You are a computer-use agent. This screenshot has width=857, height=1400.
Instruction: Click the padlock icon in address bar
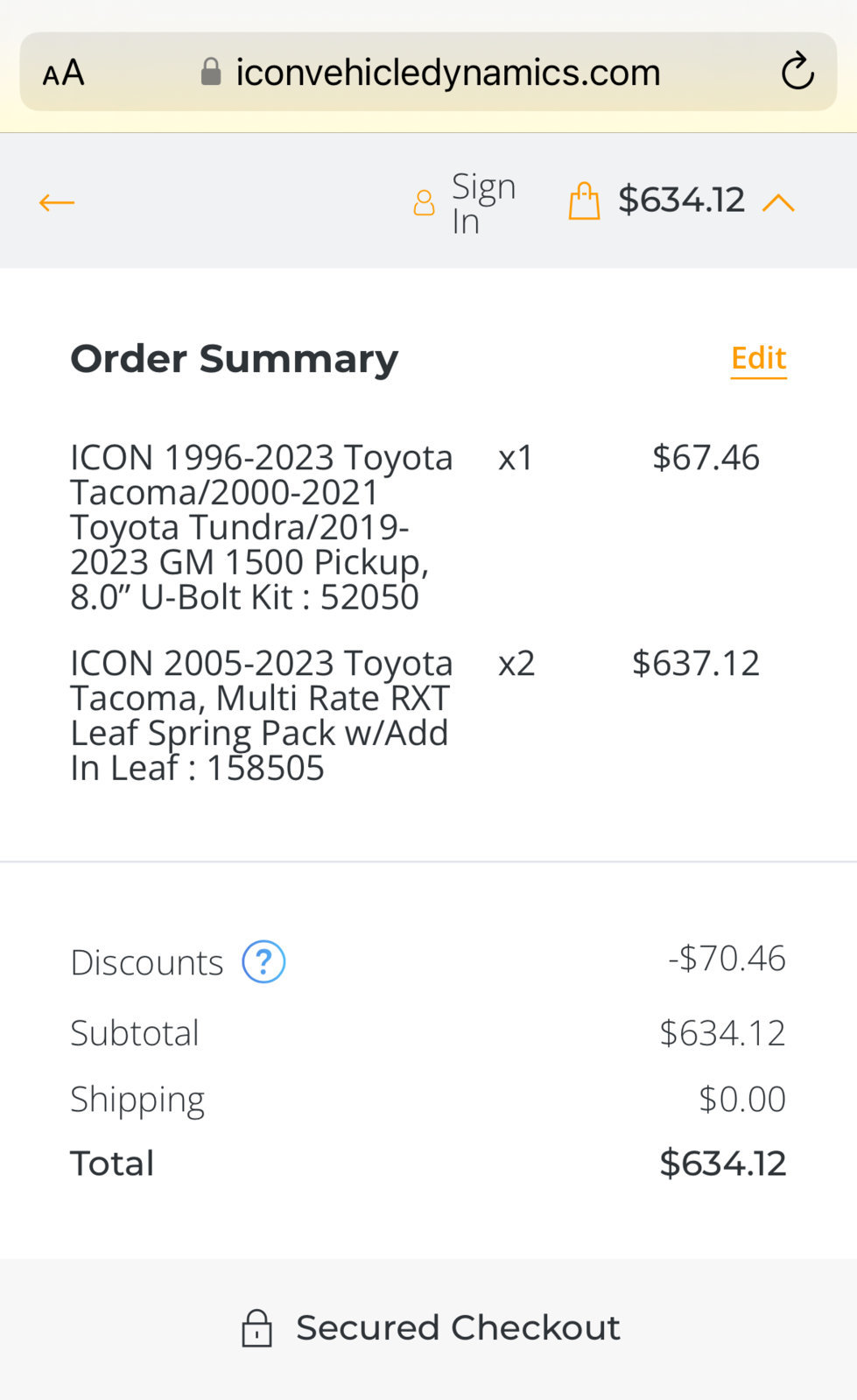211,72
